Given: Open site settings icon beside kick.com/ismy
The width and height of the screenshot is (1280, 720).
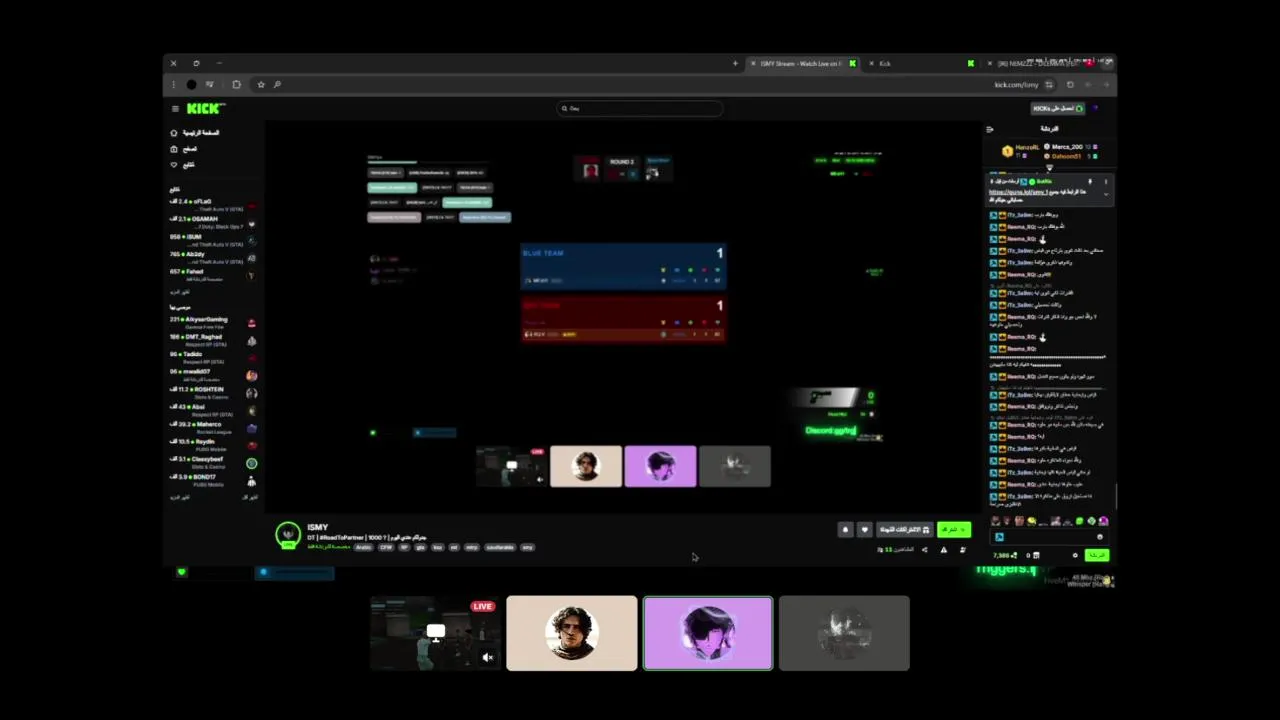Looking at the screenshot, I should pos(1047,85).
